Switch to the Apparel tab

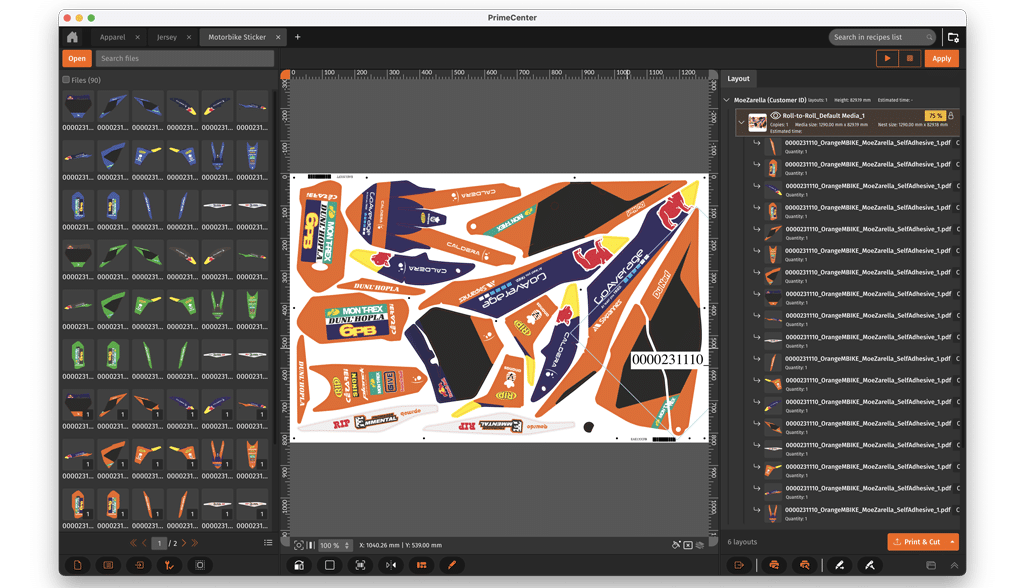click(x=112, y=37)
